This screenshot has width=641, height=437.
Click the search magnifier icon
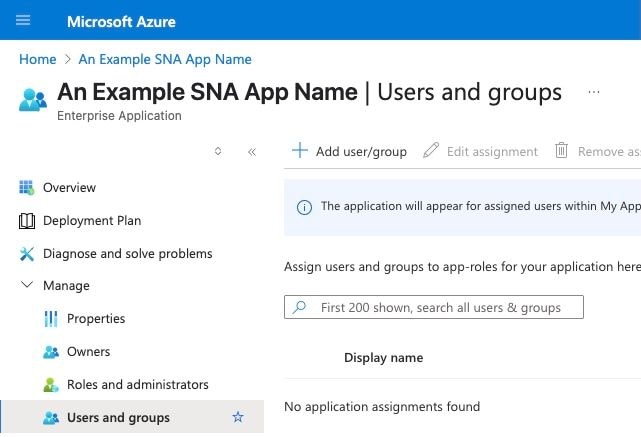(299, 307)
